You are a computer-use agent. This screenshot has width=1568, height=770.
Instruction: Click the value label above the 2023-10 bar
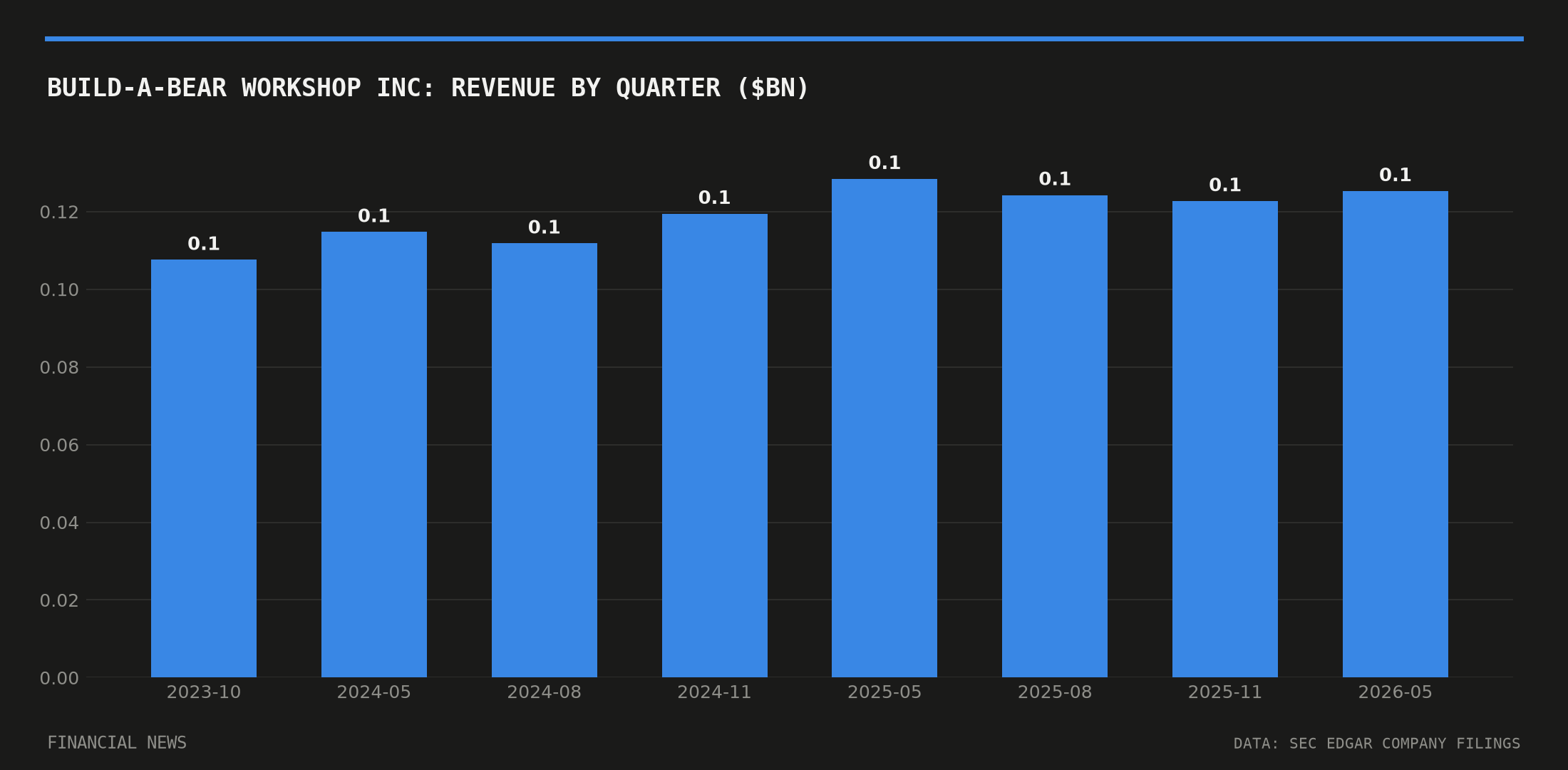tap(204, 244)
